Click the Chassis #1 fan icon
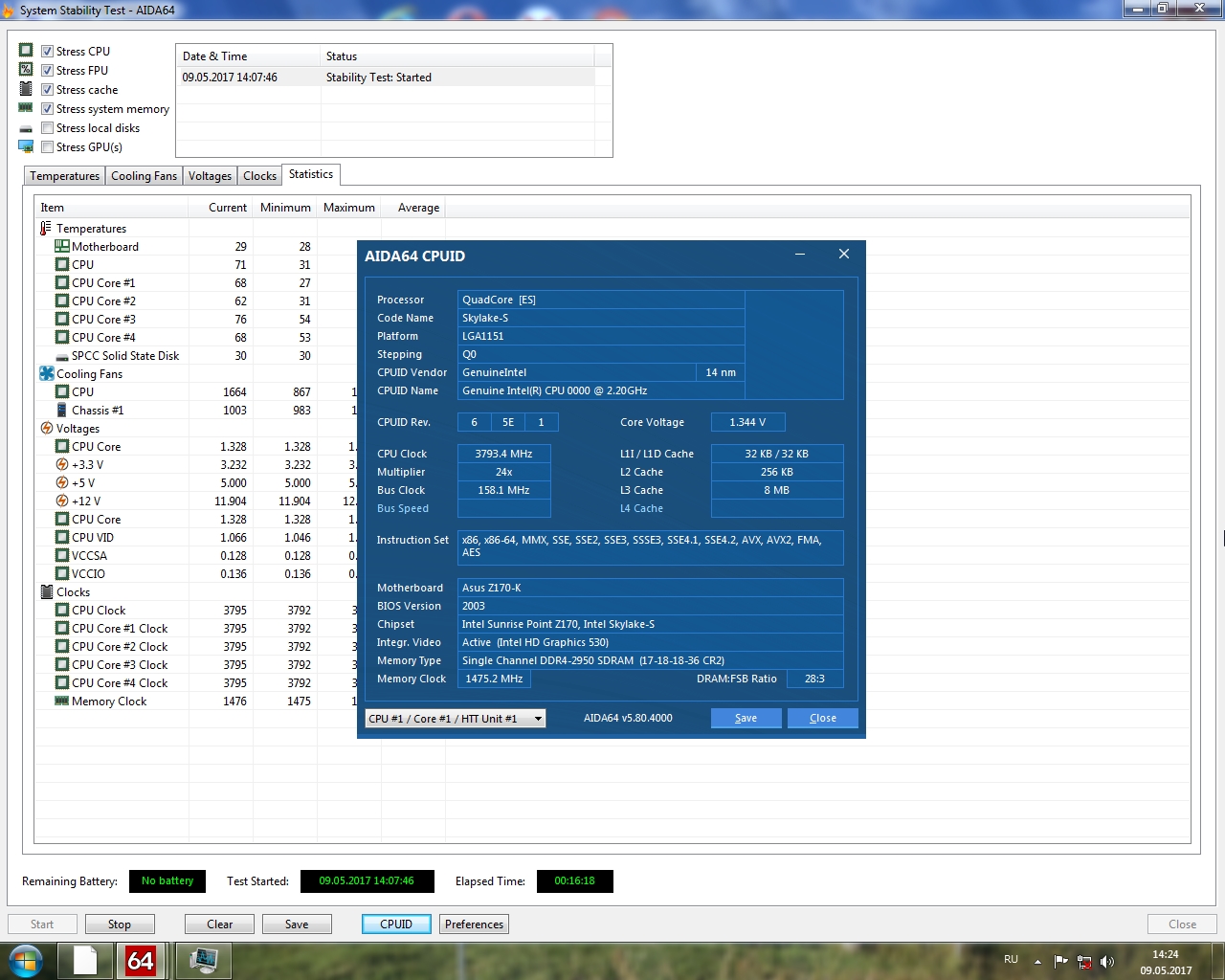 tap(62, 411)
